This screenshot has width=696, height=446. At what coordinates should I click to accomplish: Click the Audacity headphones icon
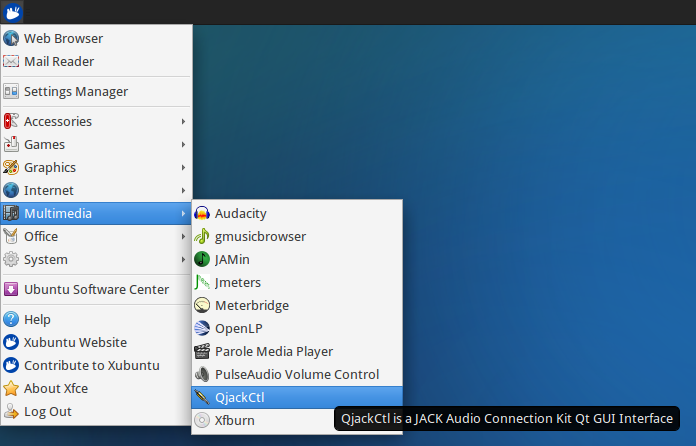[203, 214]
